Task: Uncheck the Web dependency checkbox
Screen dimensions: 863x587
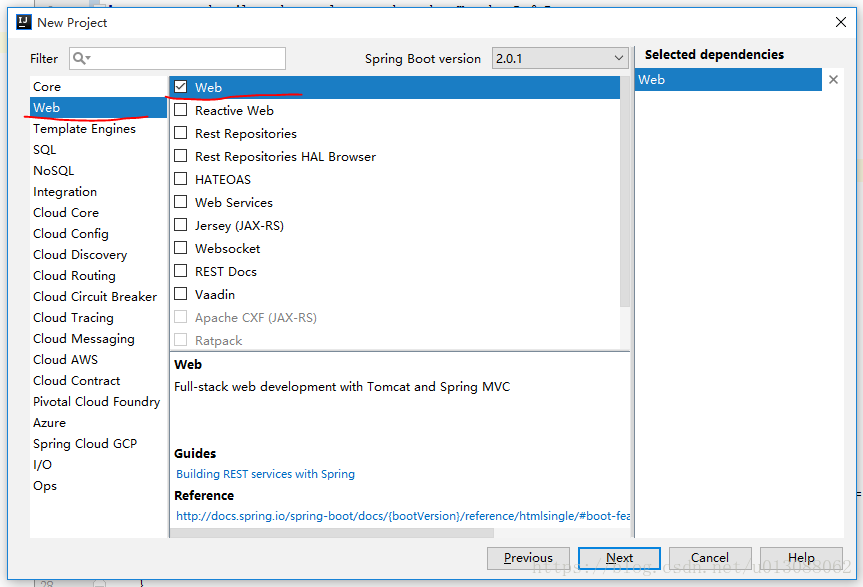Action: click(x=181, y=88)
